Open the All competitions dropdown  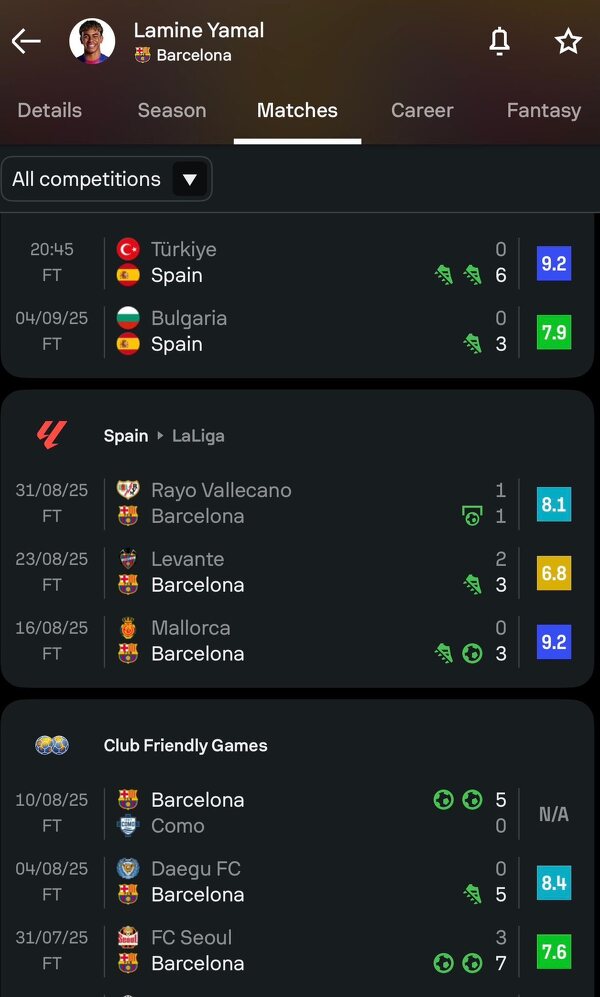(106, 180)
